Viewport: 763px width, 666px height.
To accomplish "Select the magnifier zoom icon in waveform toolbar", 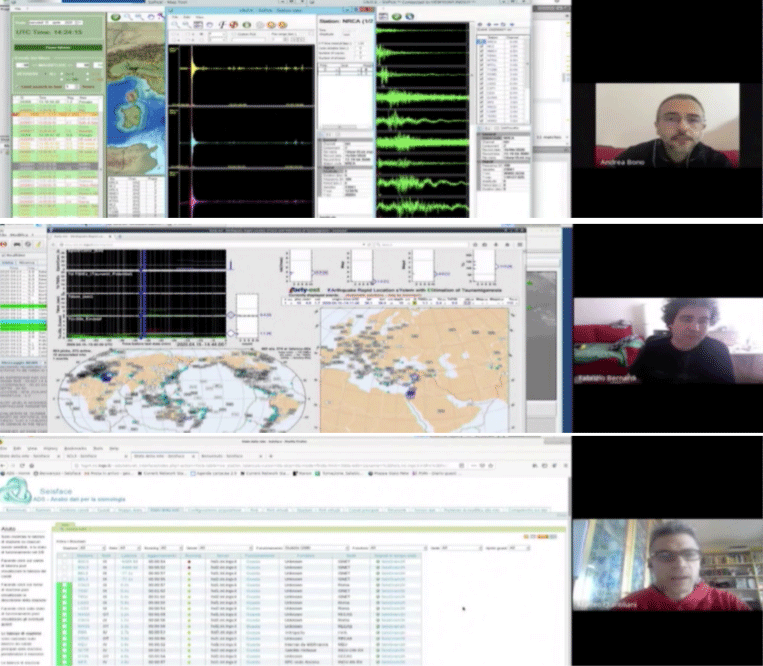I will click(x=175, y=24).
